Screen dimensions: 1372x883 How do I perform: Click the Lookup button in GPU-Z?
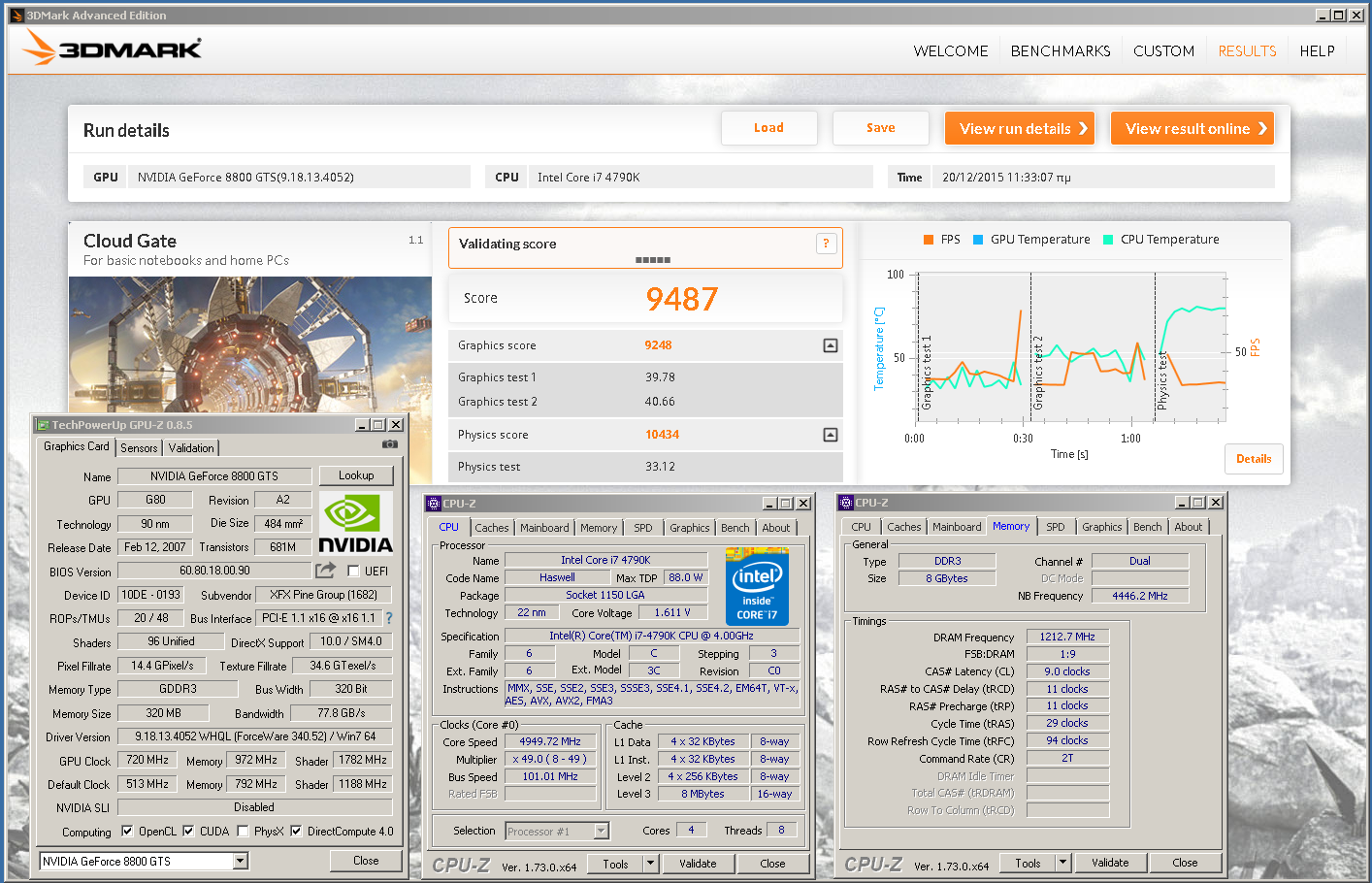(x=356, y=475)
